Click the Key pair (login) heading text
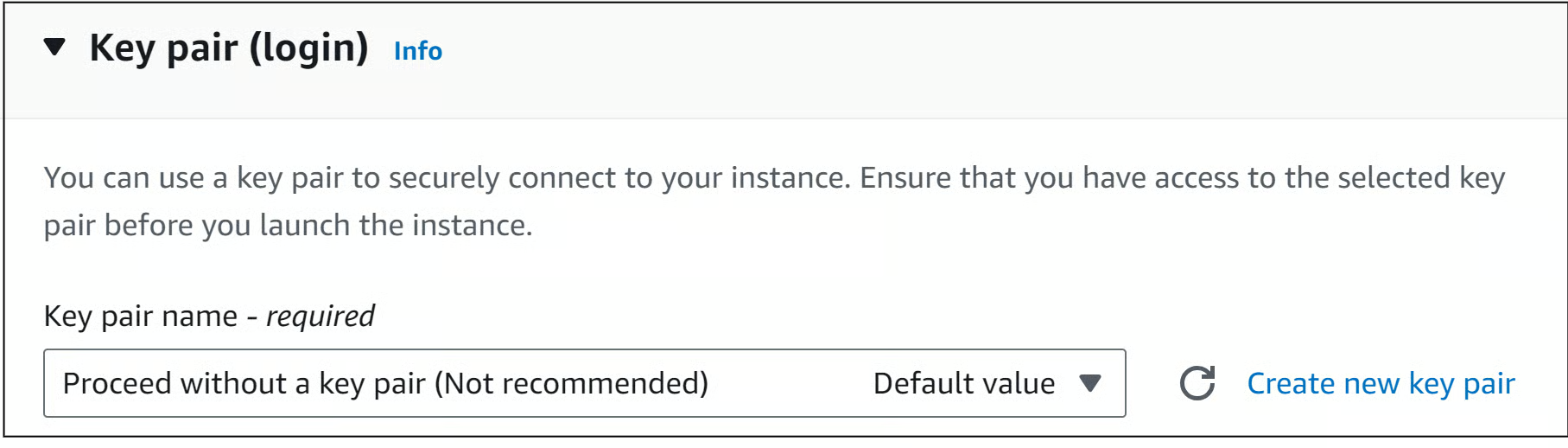The width and height of the screenshot is (1568, 448). [229, 48]
